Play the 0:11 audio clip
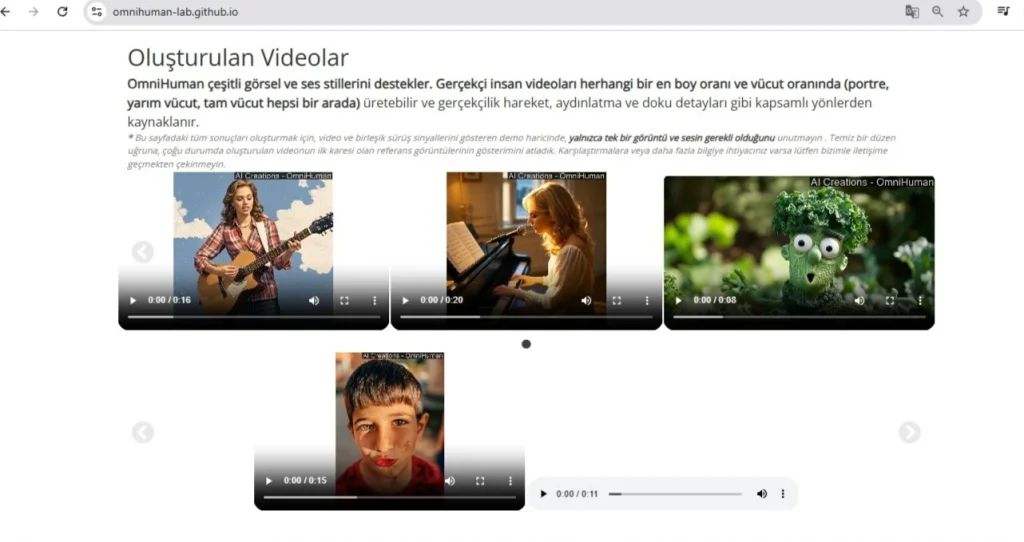The height and width of the screenshot is (542, 1024). point(543,494)
